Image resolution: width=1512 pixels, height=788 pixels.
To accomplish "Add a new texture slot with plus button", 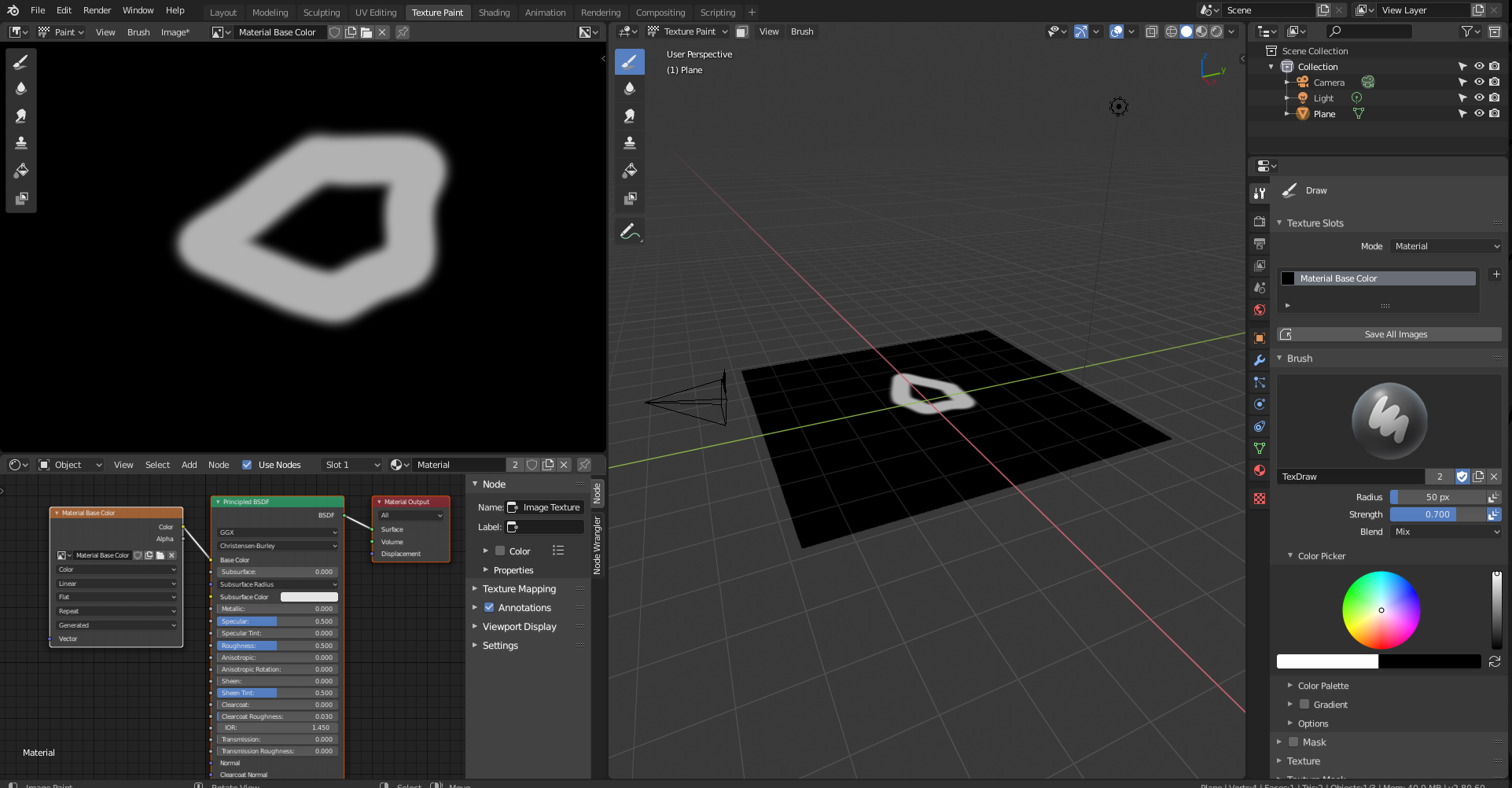I will 1496,274.
